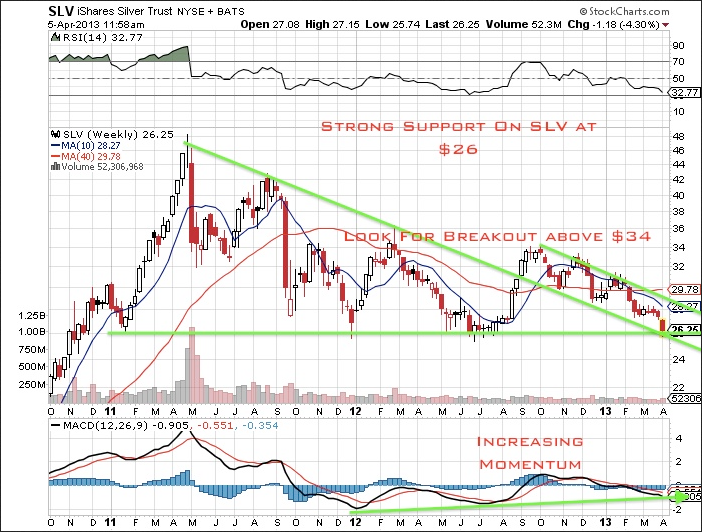
Task: Click the 'Momentum' annotation word
Action: 531,464
